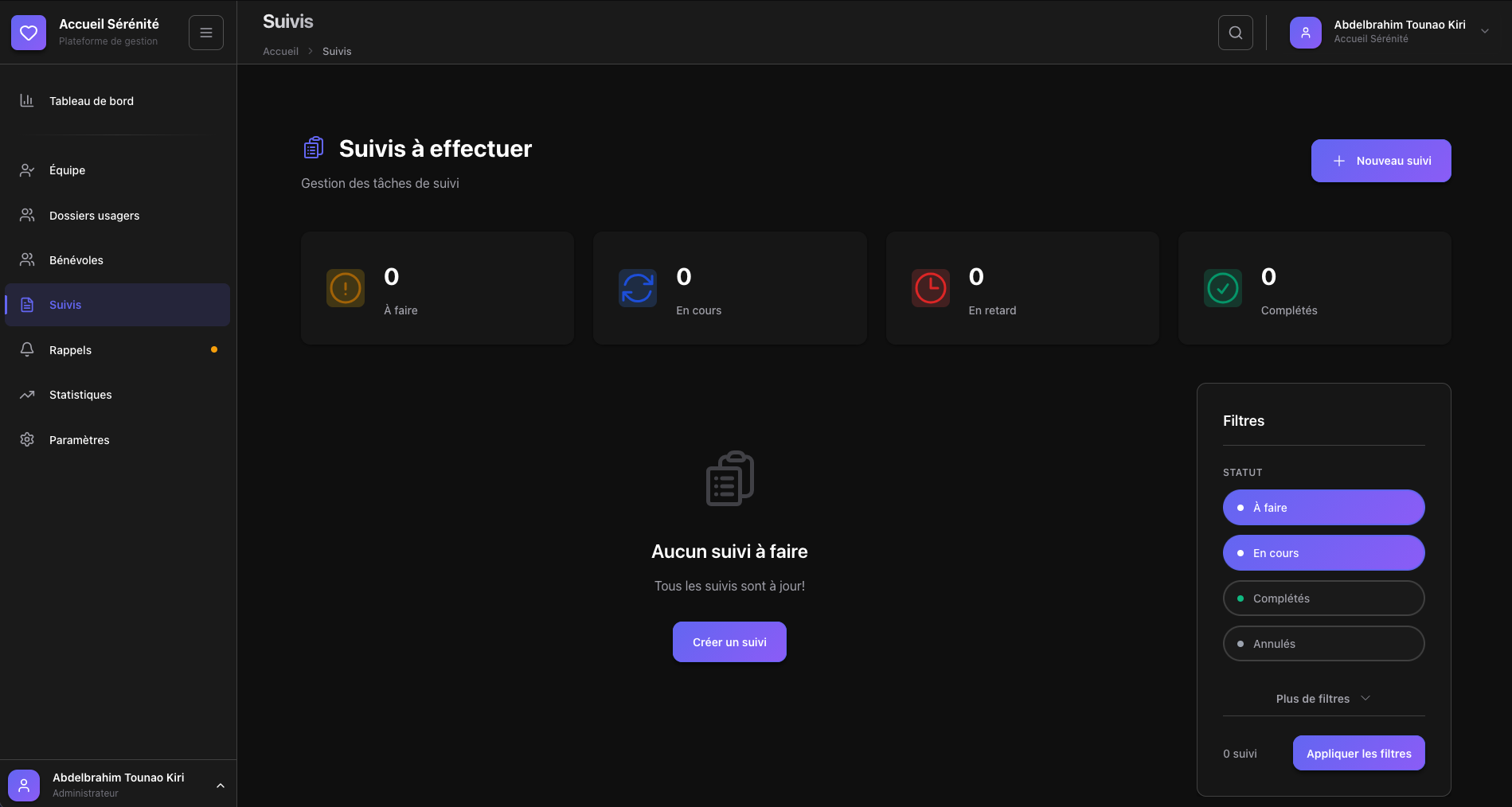Click the À faire warning icon

point(346,288)
